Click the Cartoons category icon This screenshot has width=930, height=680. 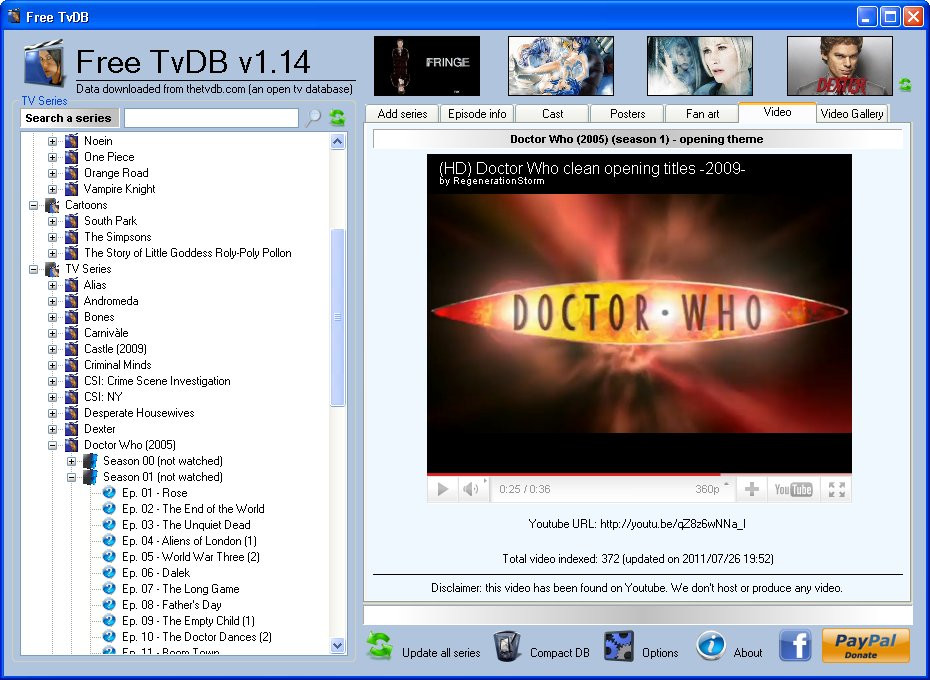coord(52,205)
